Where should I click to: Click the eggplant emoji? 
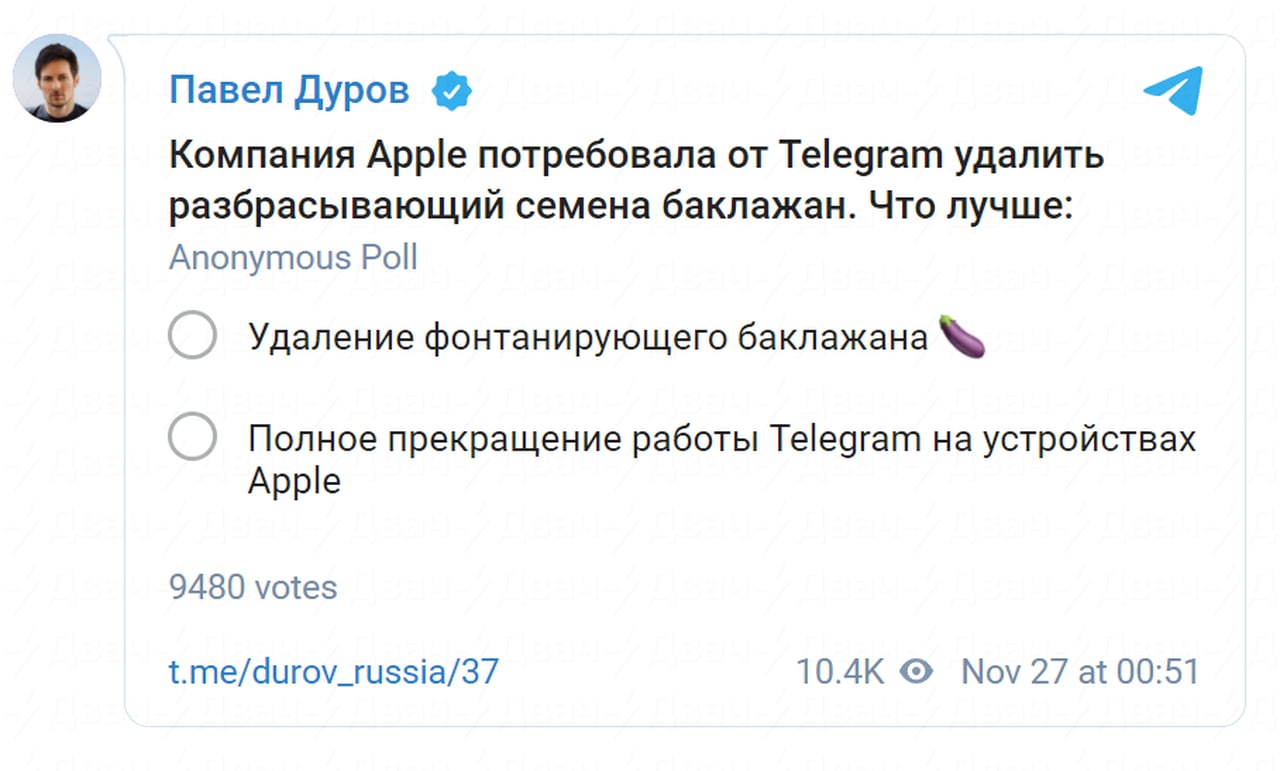[963, 337]
